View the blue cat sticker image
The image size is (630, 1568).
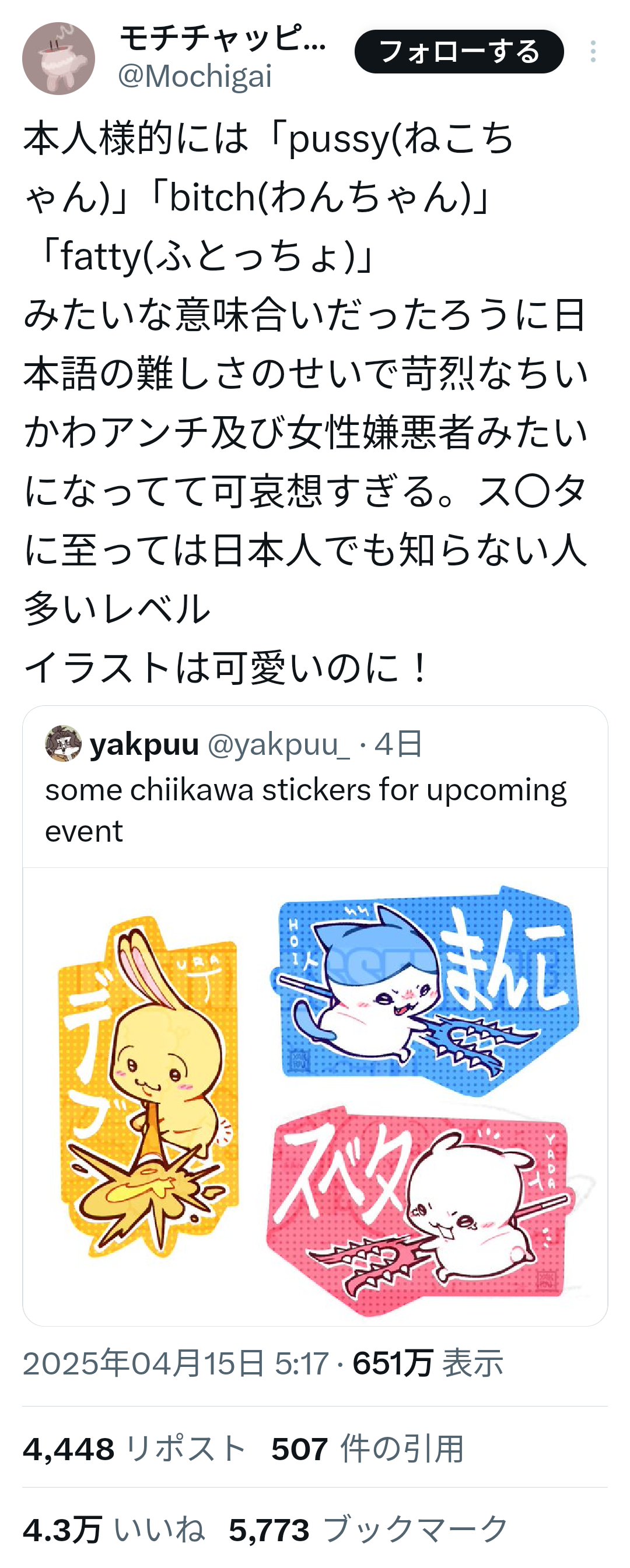[424, 991]
